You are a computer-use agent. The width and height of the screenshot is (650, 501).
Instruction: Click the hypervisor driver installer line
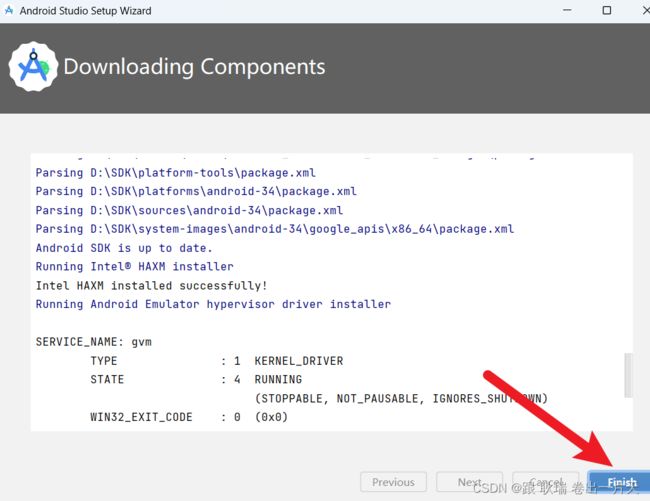pos(213,304)
